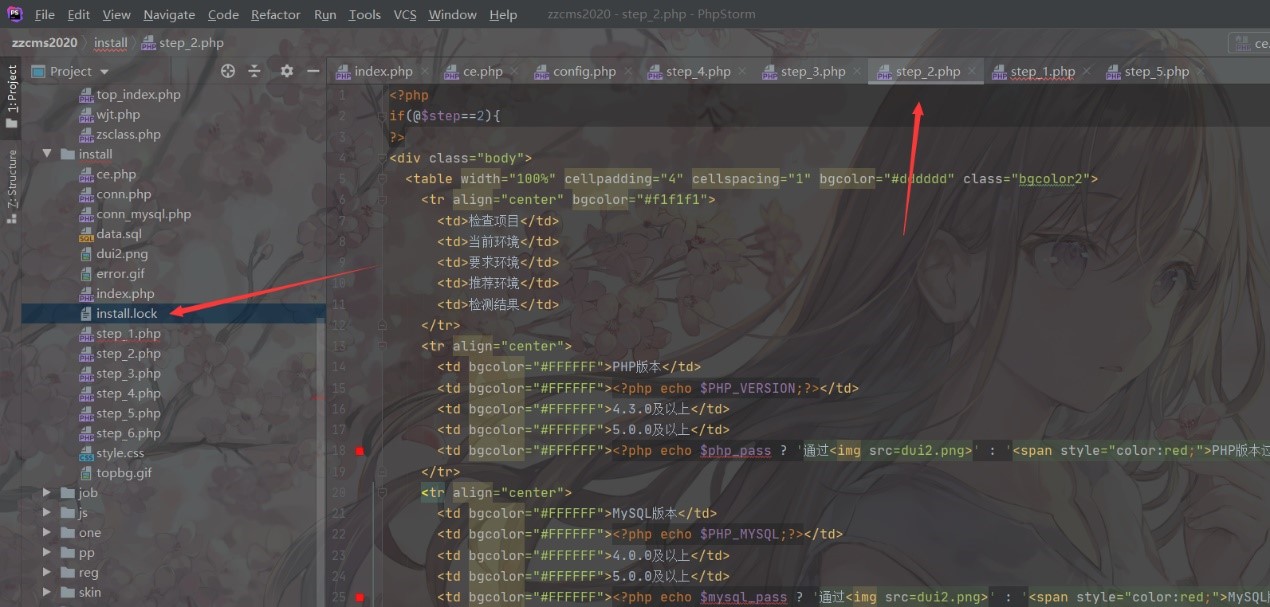Open the Edit menu
The width and height of the screenshot is (1270, 607).
click(x=79, y=15)
